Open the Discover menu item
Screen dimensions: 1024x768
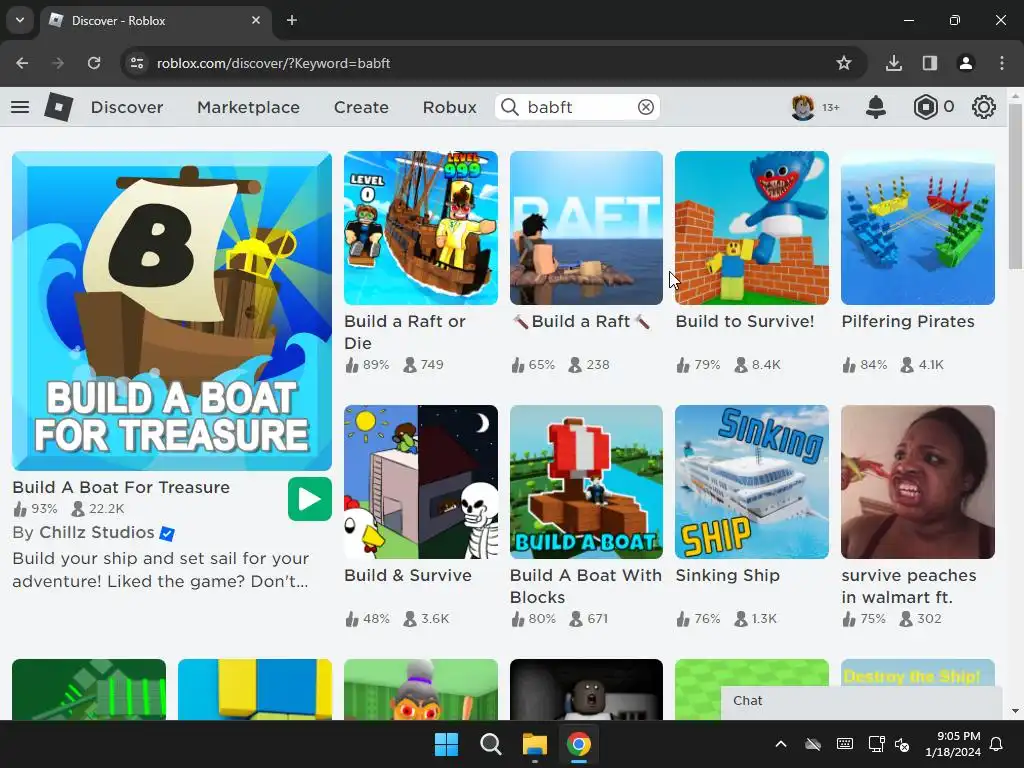[127, 107]
